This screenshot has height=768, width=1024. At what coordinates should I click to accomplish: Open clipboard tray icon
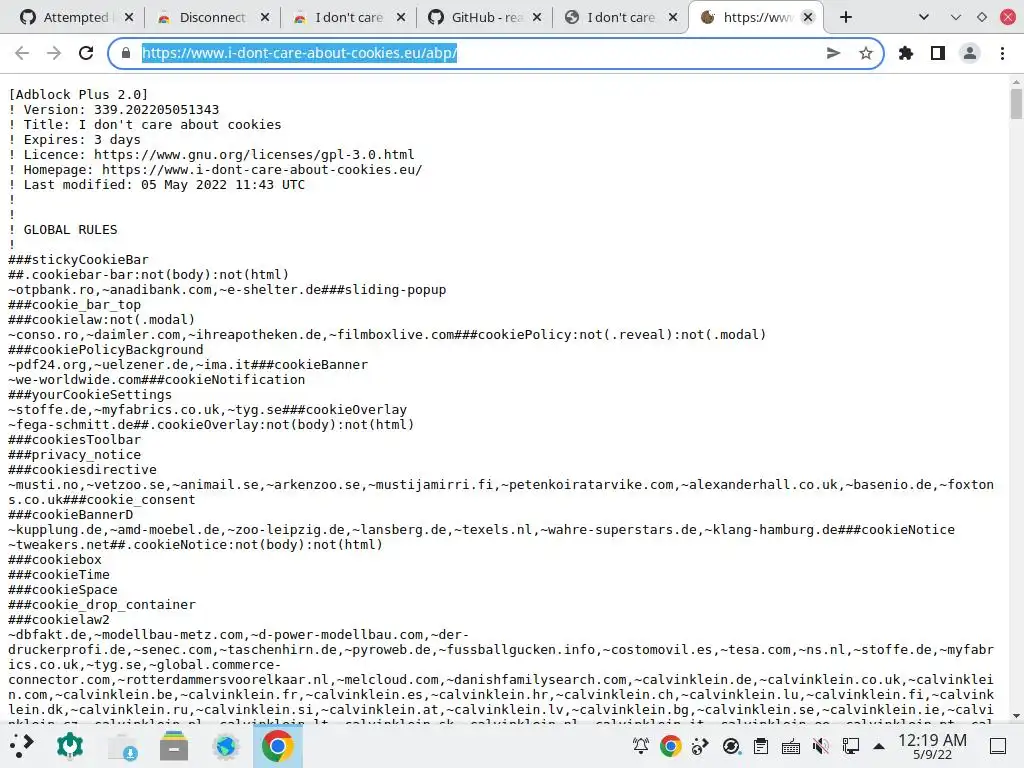tap(761, 746)
